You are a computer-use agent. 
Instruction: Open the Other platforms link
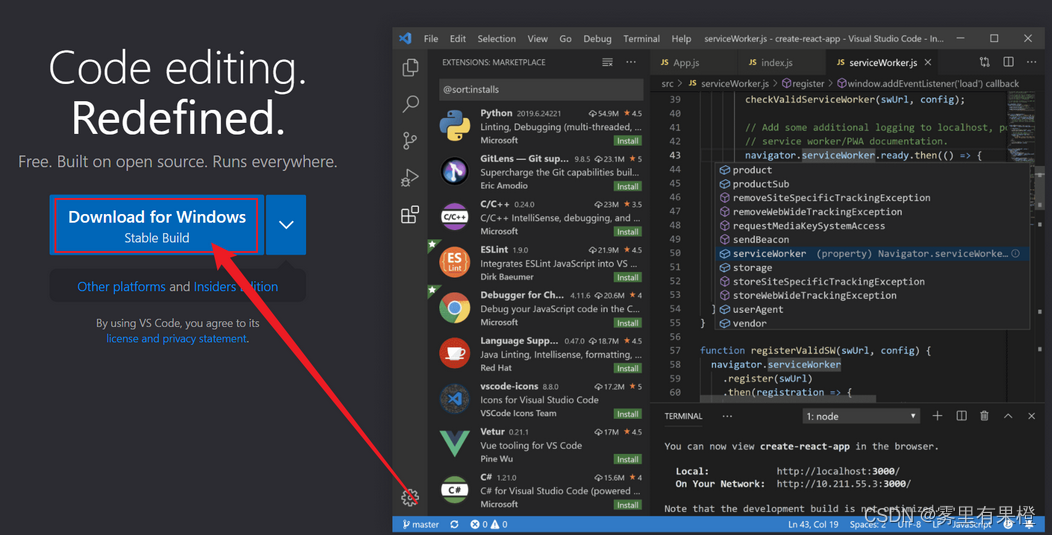coord(121,287)
